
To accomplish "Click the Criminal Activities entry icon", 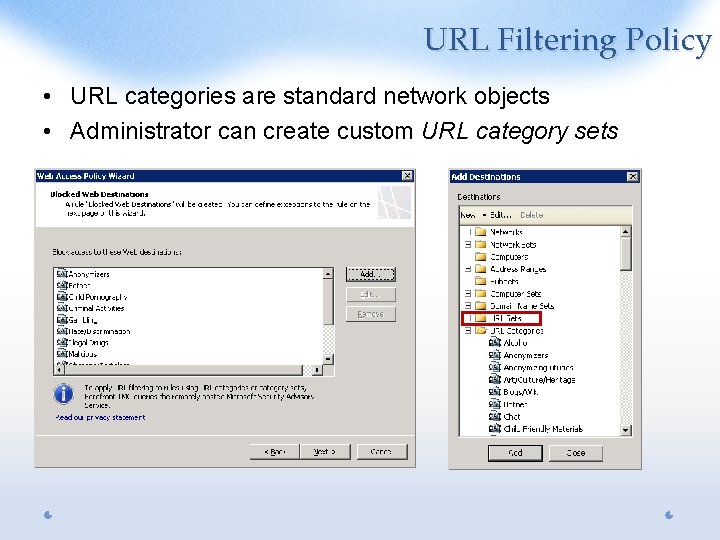I will (x=62, y=308).
